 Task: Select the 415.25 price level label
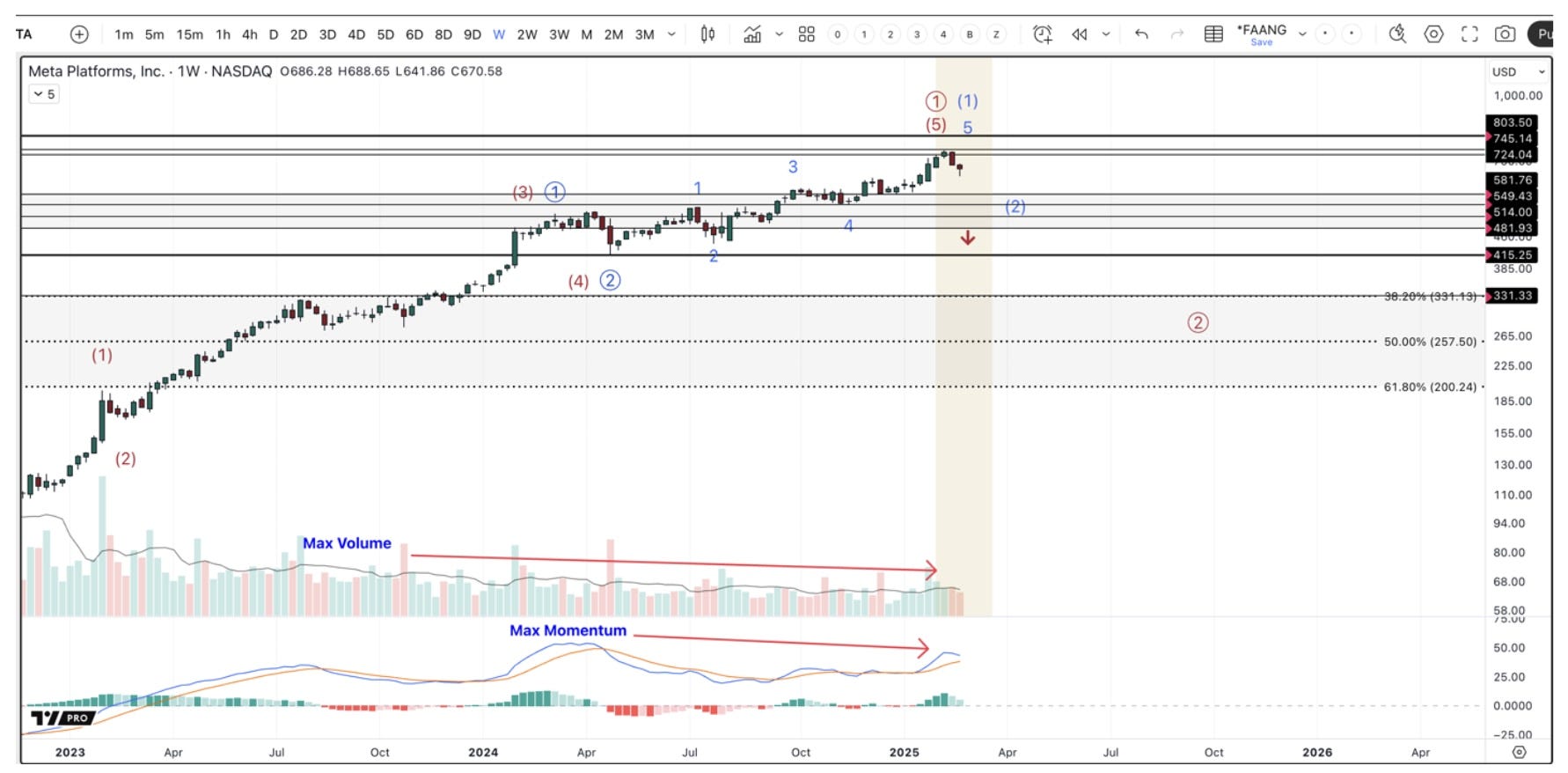click(x=1512, y=254)
